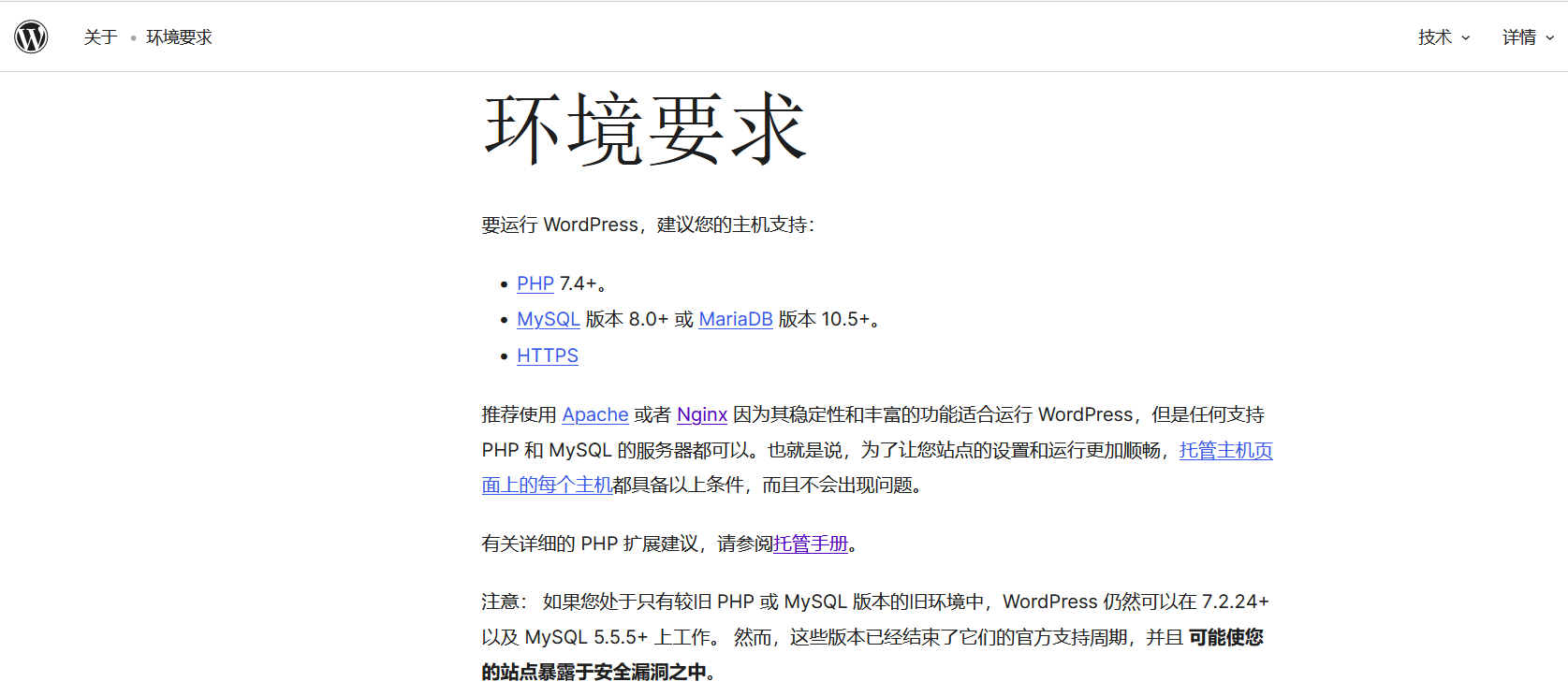Click the bold 可能使您的站点暴露于安全漏洞之中 warning text

(1225, 637)
